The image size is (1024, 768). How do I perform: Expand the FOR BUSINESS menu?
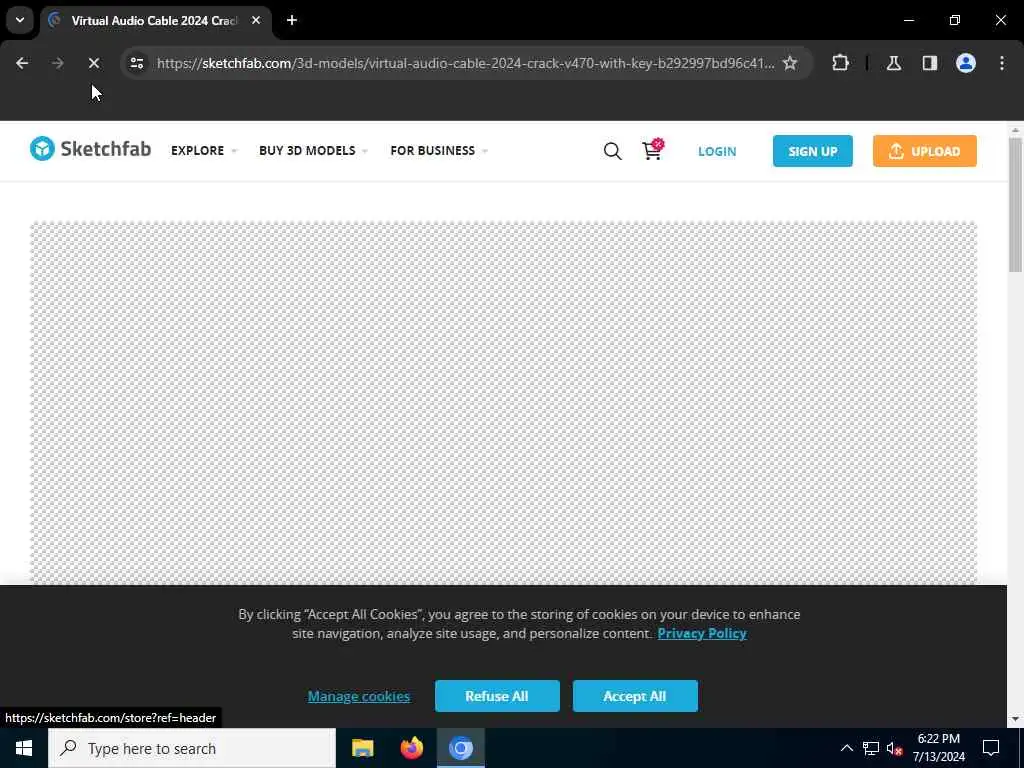439,150
